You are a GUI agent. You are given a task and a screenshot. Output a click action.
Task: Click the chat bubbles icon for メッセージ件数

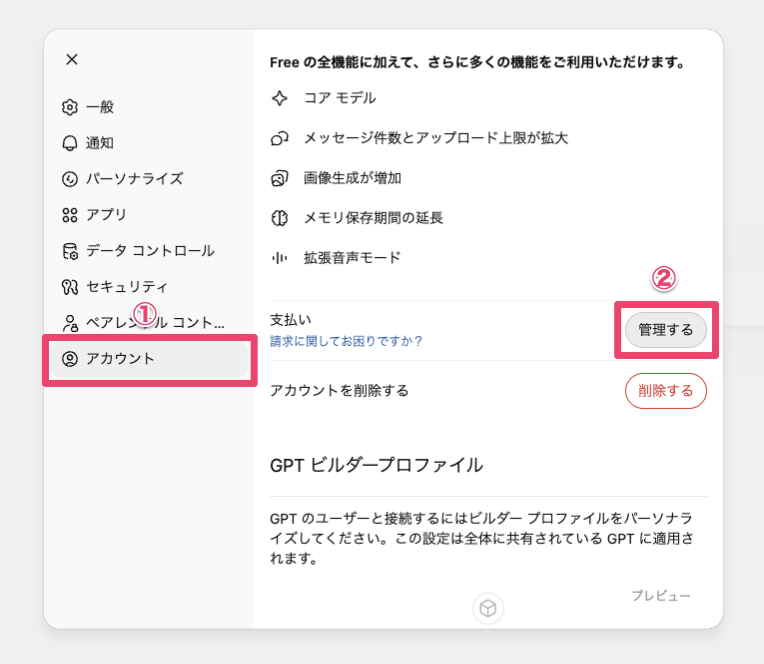280,138
